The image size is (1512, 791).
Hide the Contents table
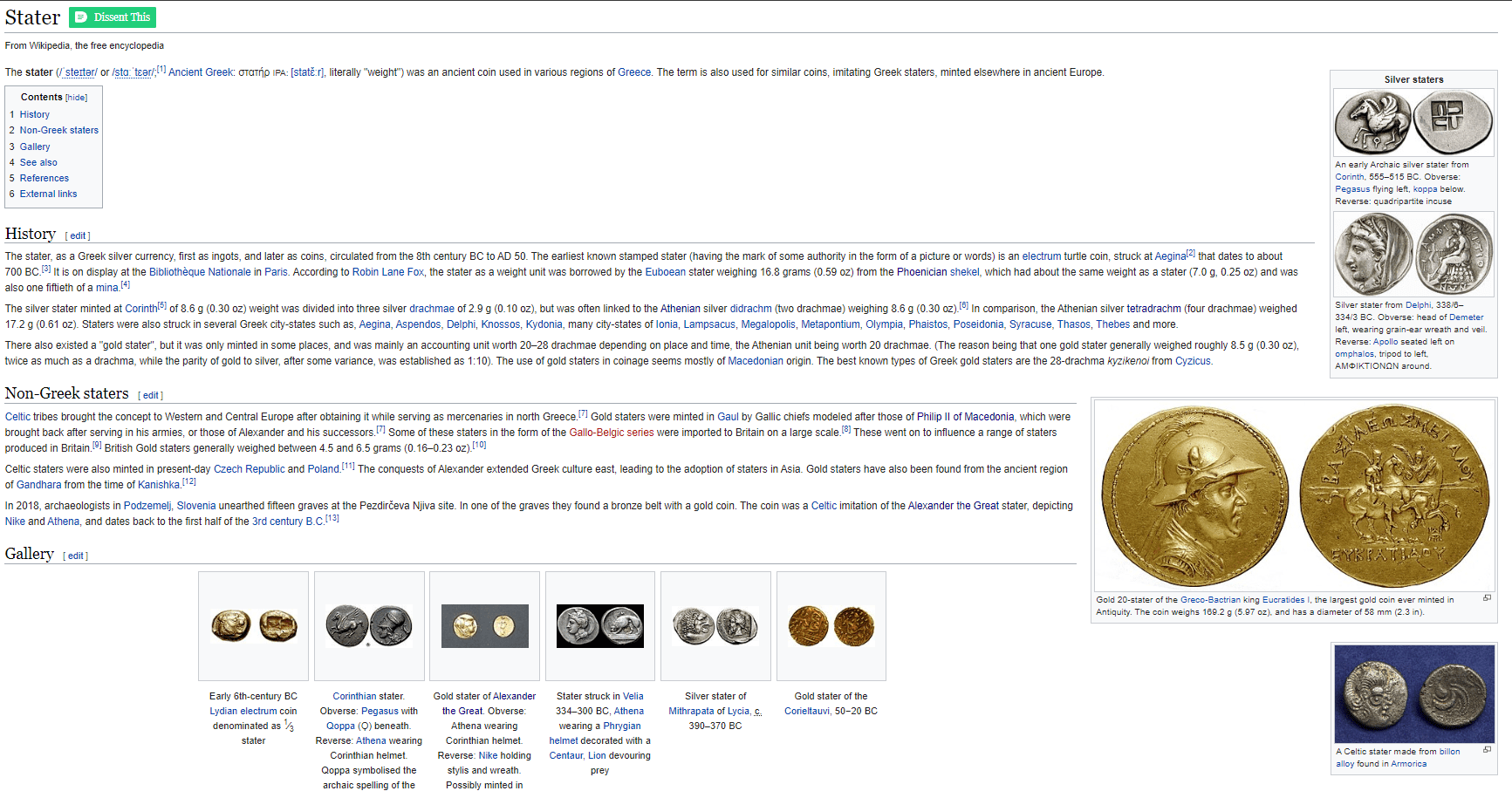pyautogui.click(x=77, y=98)
